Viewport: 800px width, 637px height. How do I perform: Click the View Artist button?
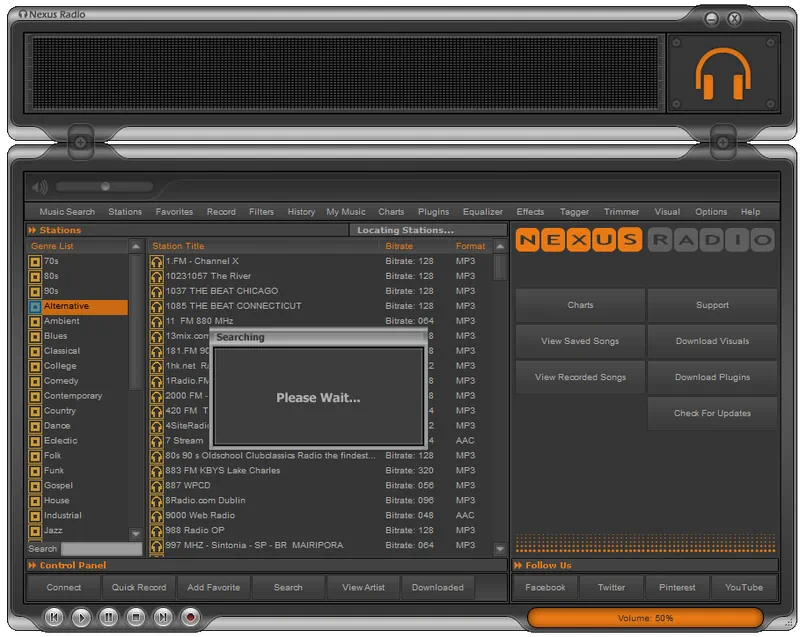click(363, 588)
